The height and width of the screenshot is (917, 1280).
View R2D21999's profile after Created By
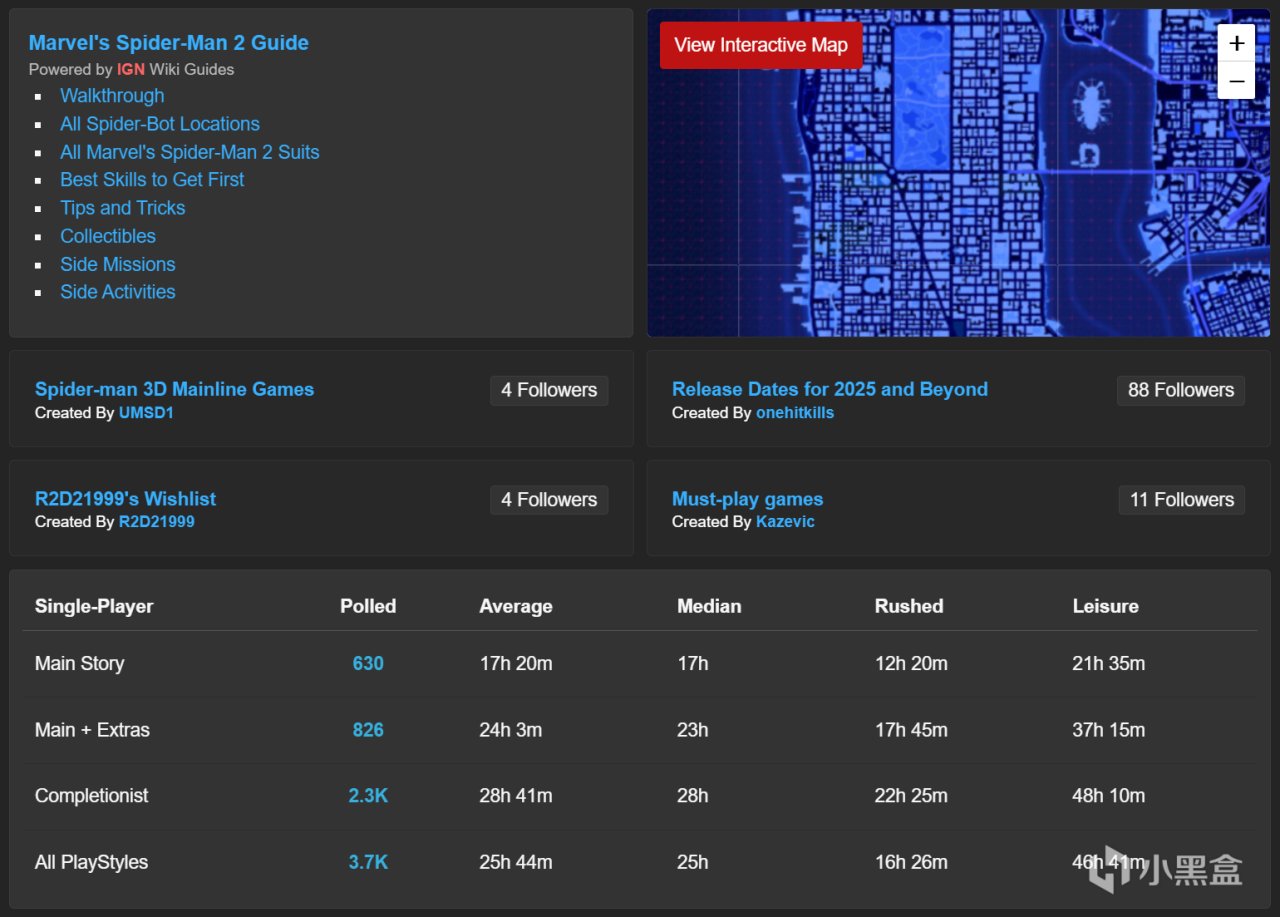(x=157, y=522)
